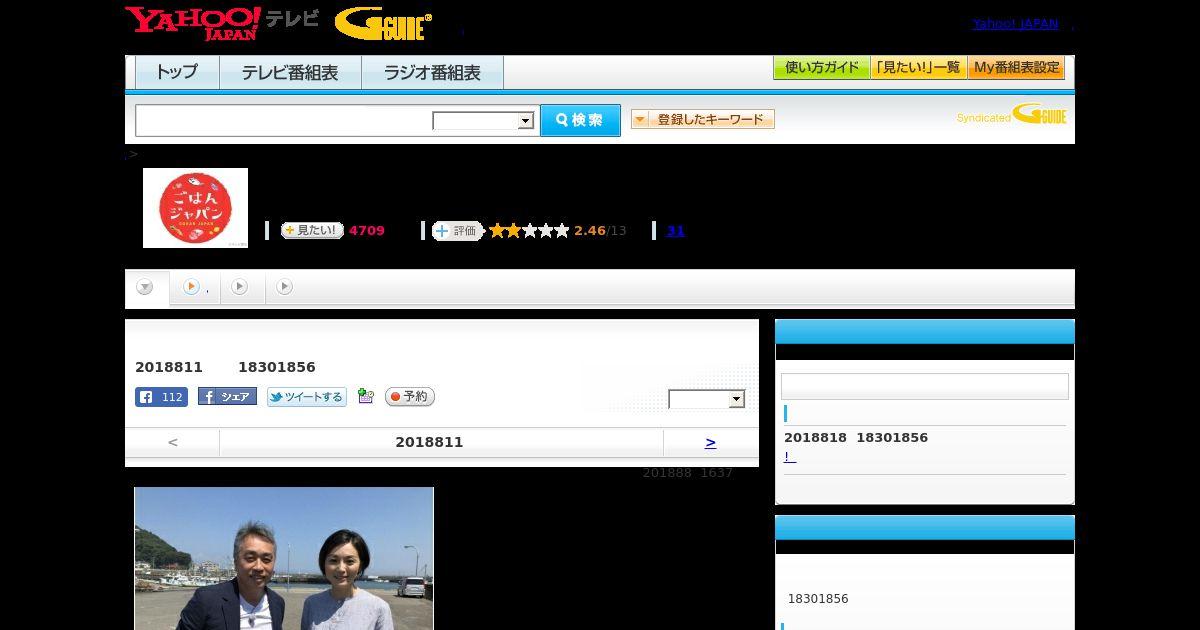The height and width of the screenshot is (630, 1200).
Task: Click the G-Guide logo in header
Action: click(383, 24)
